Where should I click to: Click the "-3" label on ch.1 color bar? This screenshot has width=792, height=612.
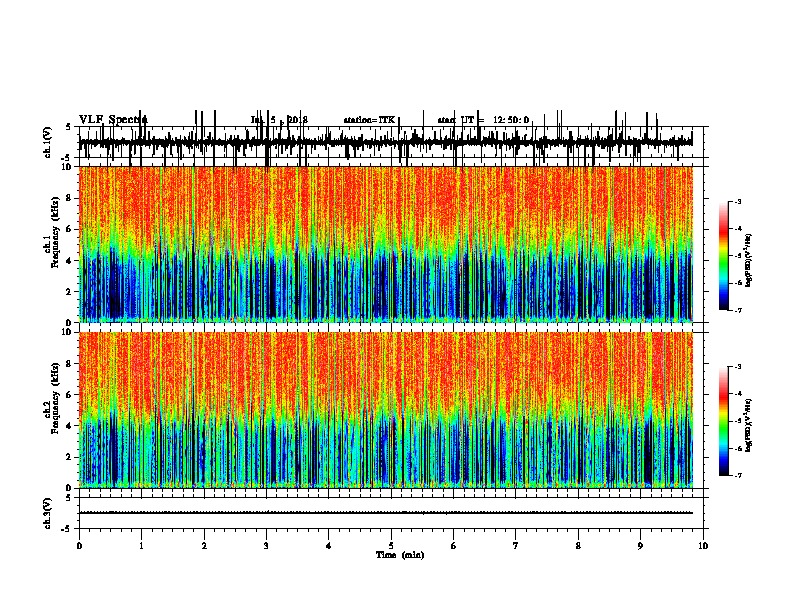pyautogui.click(x=737, y=201)
